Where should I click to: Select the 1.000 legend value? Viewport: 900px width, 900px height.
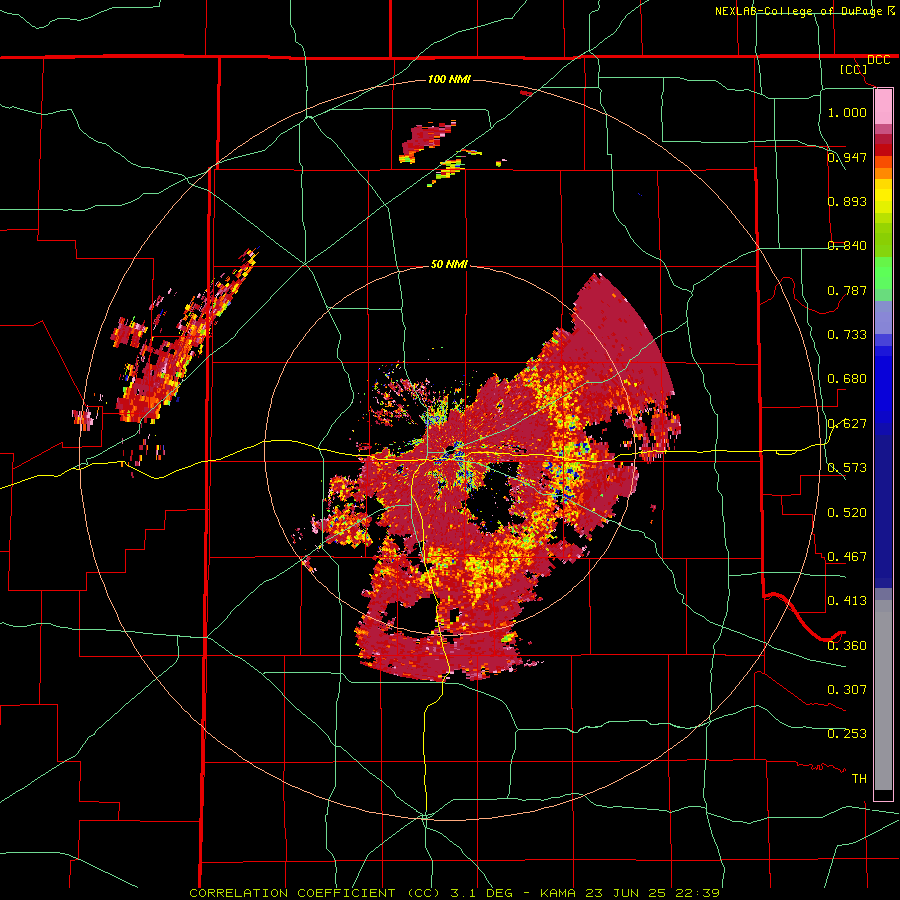click(847, 112)
